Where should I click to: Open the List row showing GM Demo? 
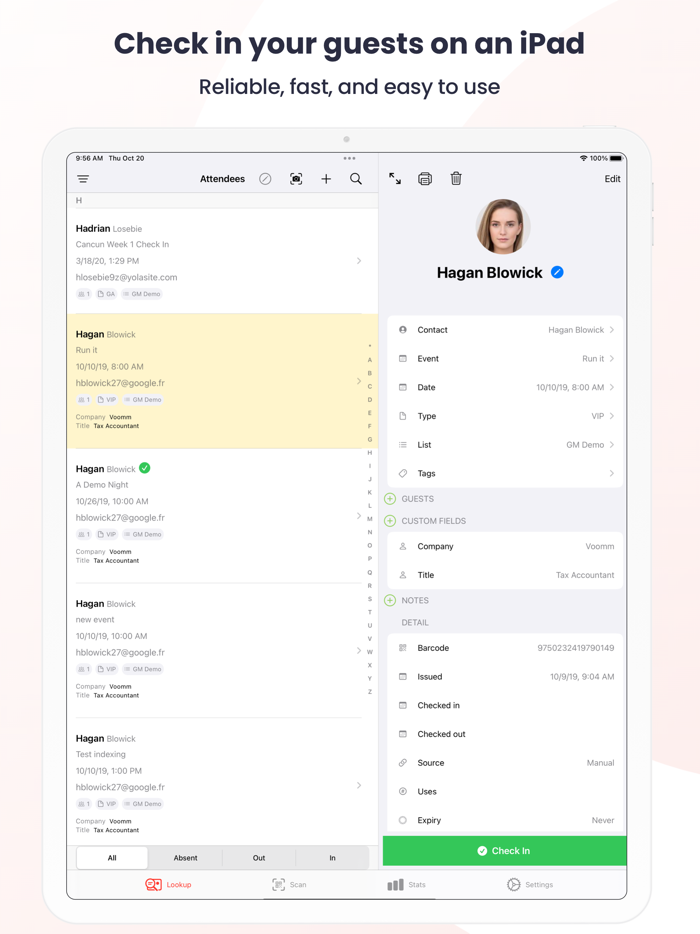click(x=505, y=444)
